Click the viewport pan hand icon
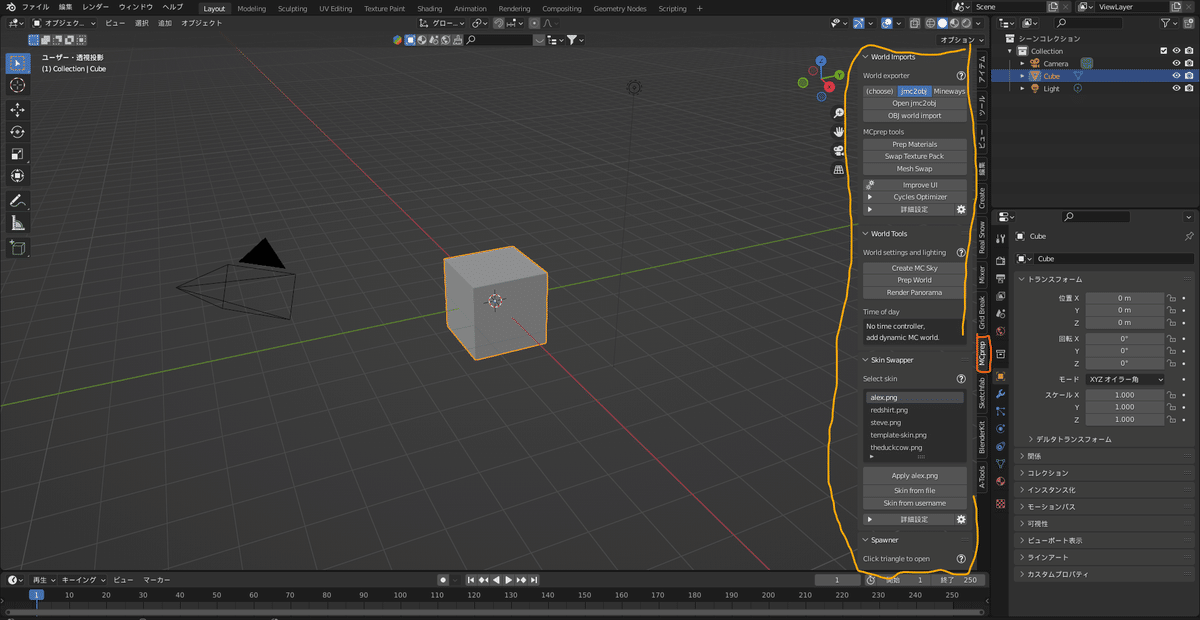Image resolution: width=1200 pixels, height=620 pixels. point(838,132)
